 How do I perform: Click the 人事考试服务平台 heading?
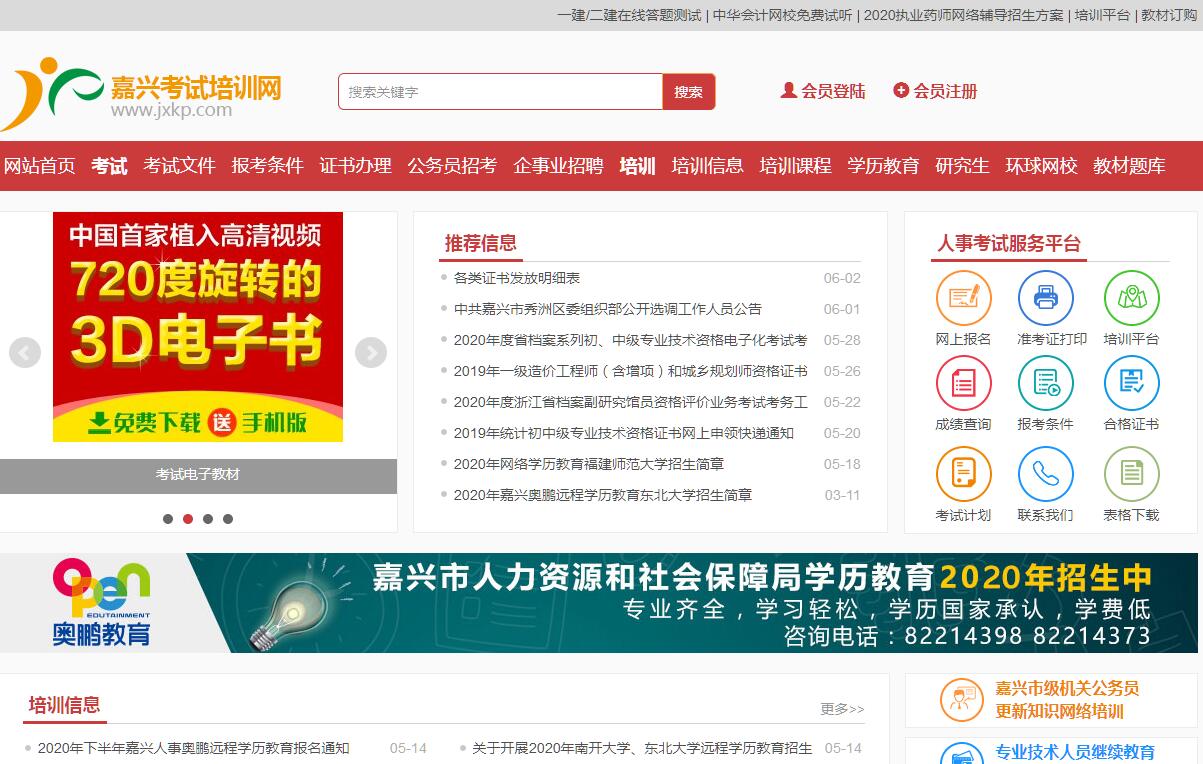coord(1009,244)
